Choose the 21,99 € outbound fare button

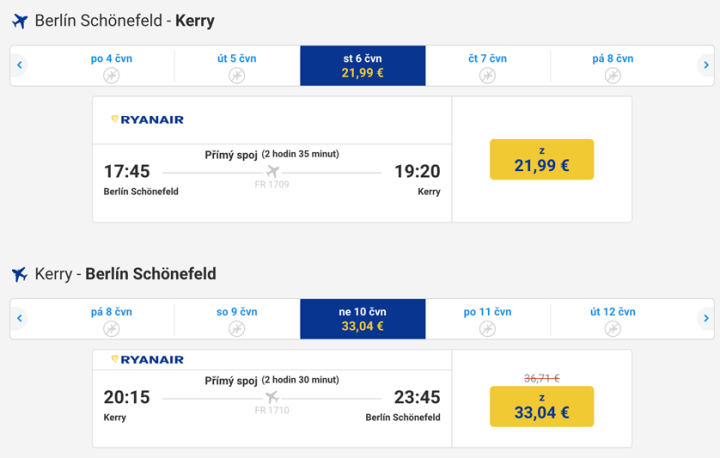click(541, 159)
